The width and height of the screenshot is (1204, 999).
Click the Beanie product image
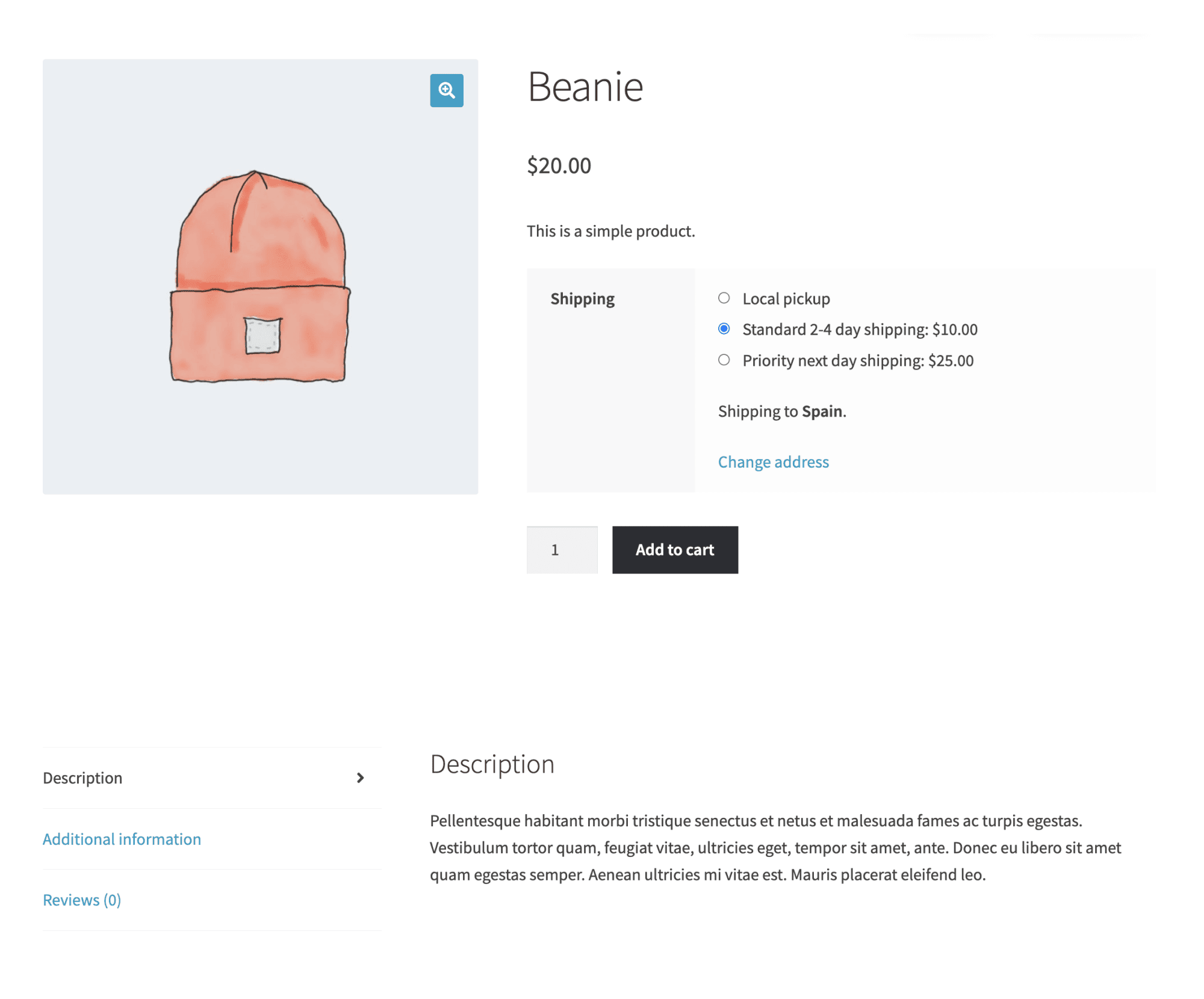tap(259, 277)
